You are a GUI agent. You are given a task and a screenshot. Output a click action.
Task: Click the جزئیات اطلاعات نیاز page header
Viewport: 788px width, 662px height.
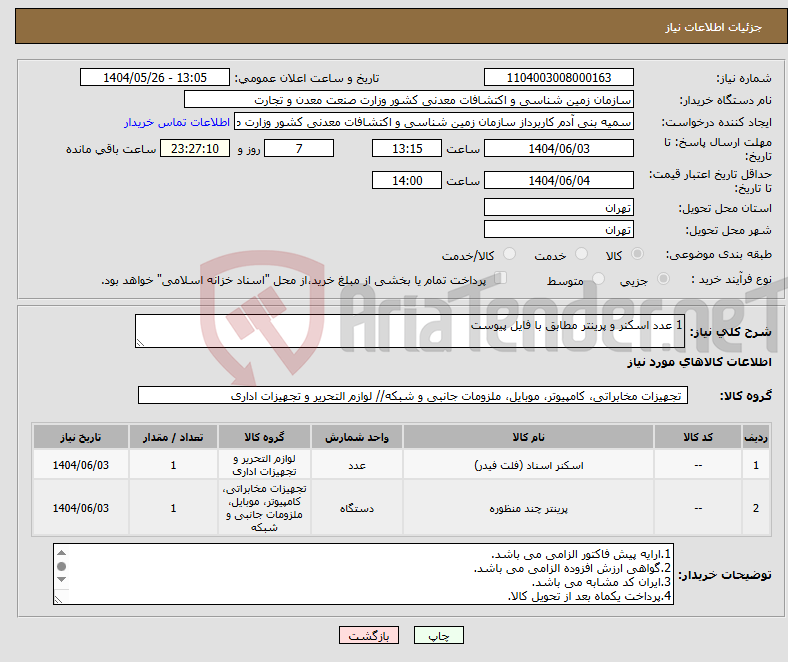coord(714,27)
